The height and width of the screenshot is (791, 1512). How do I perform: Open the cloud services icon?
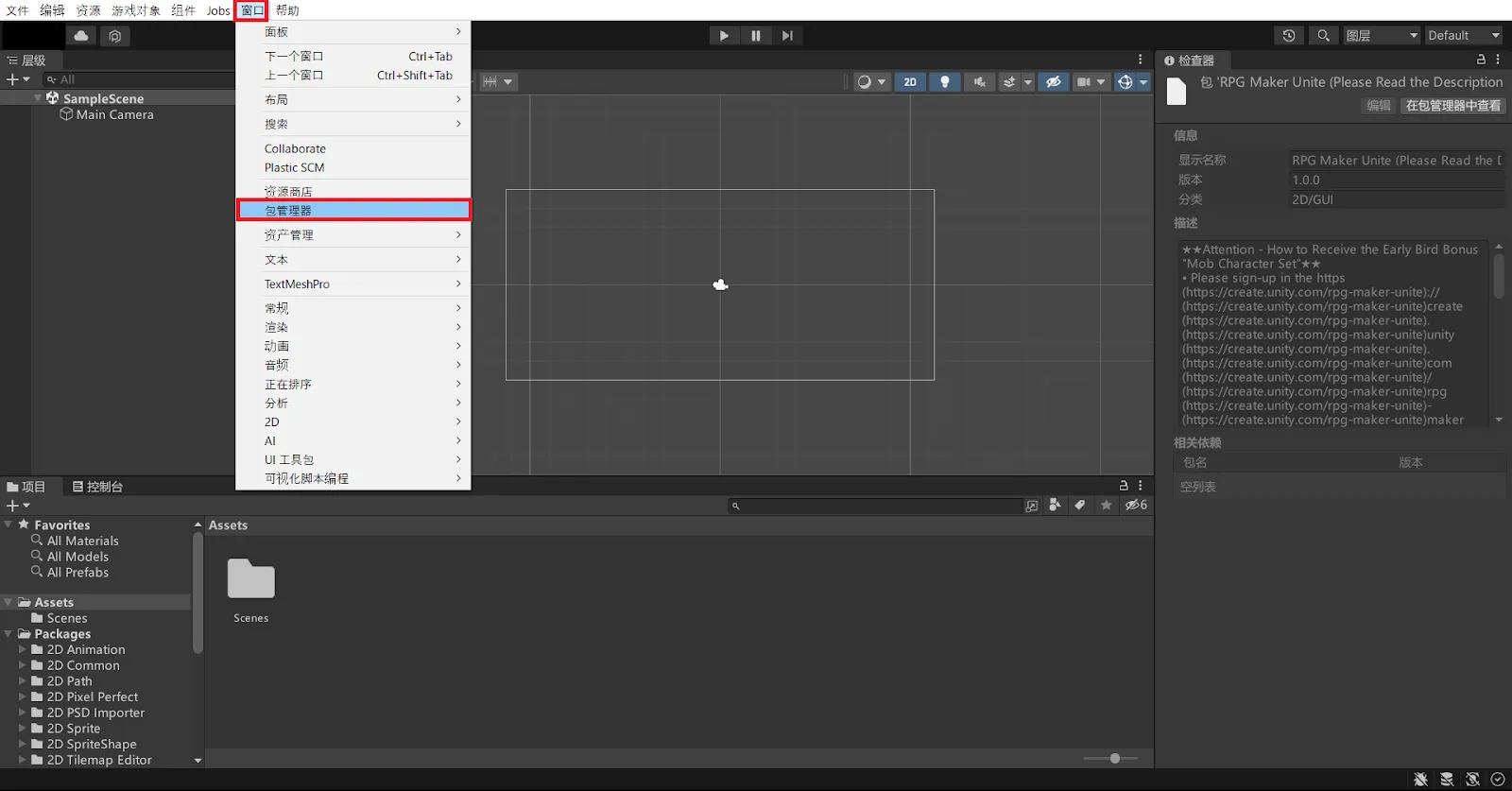81,36
